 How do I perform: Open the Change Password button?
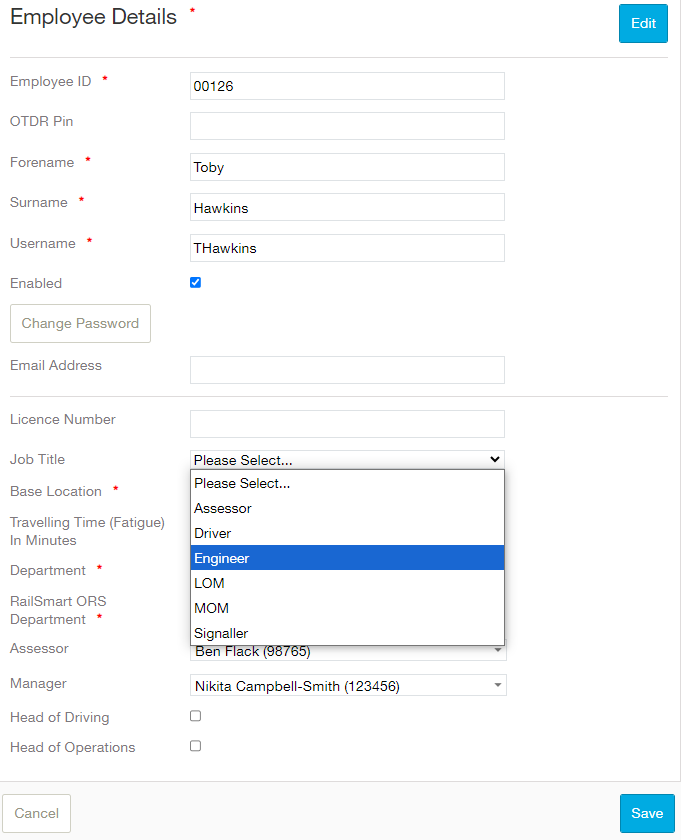click(80, 324)
